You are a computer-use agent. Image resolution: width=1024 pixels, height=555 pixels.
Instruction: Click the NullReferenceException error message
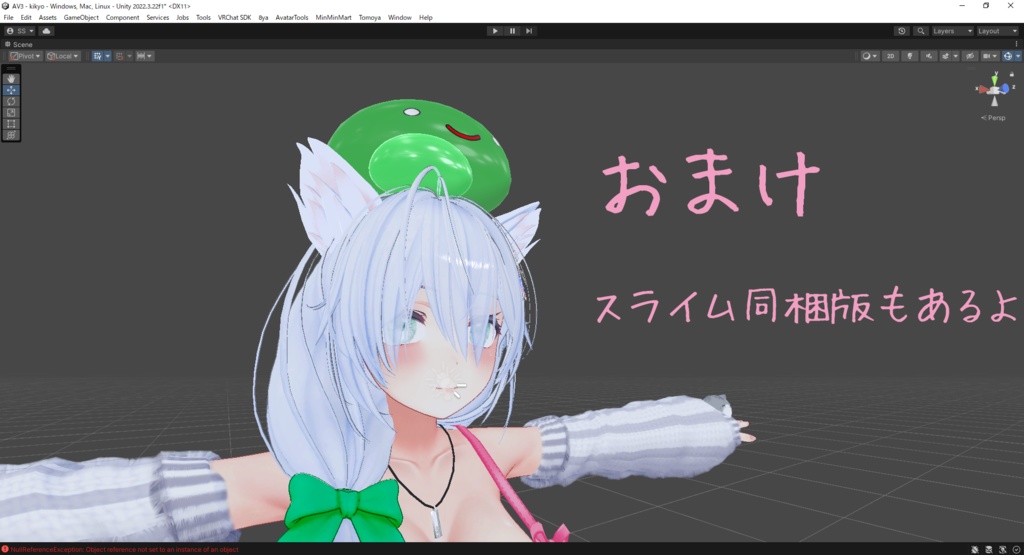click(x=124, y=550)
